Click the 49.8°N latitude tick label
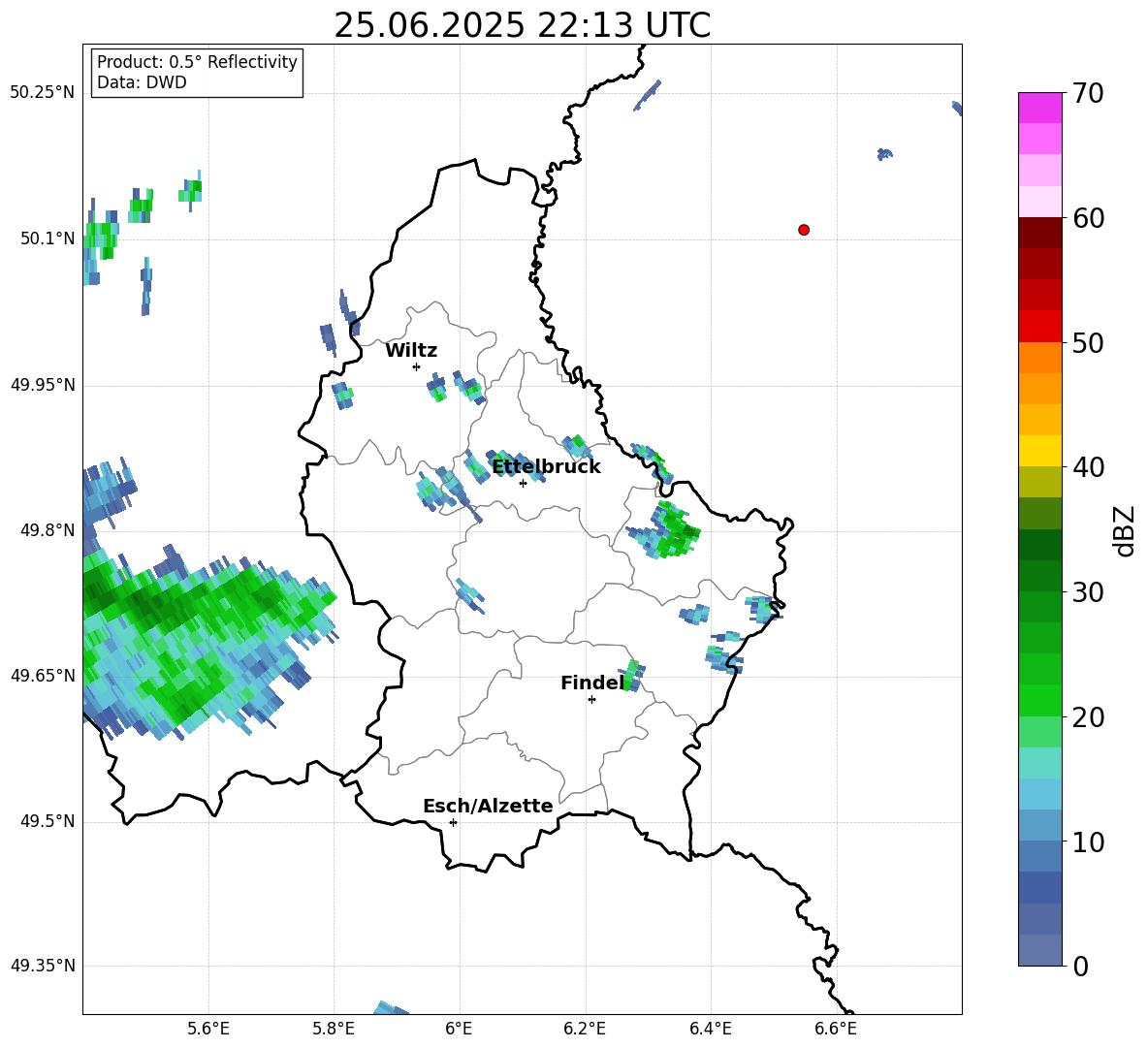This screenshot has height=1048, width=1148. [47, 530]
